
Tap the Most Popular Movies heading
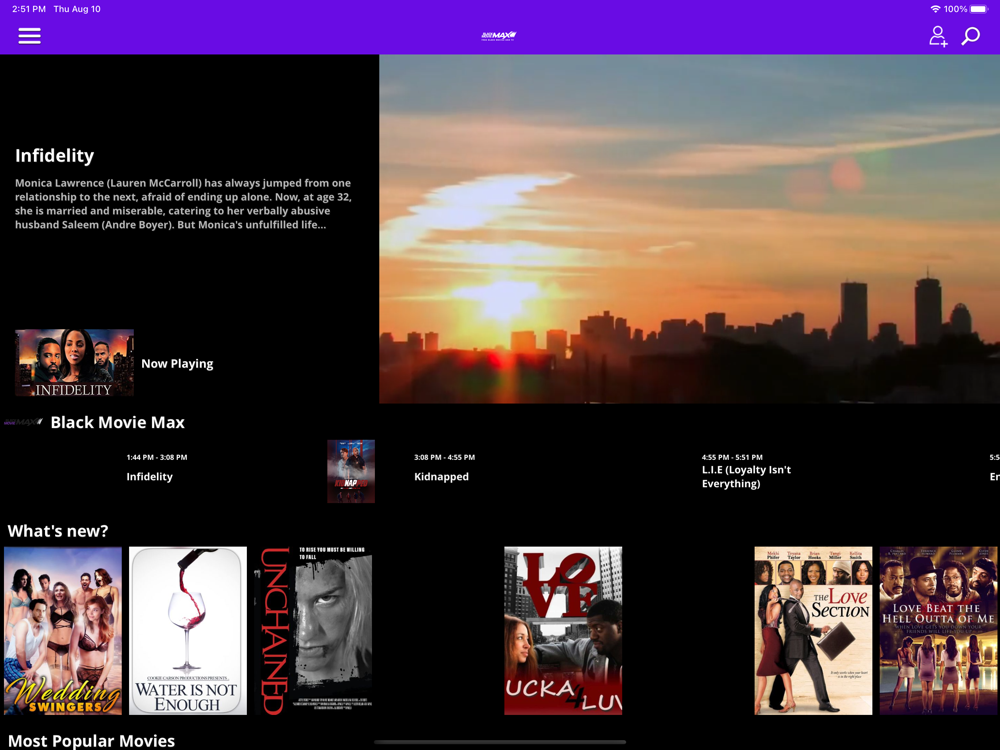coord(91,740)
